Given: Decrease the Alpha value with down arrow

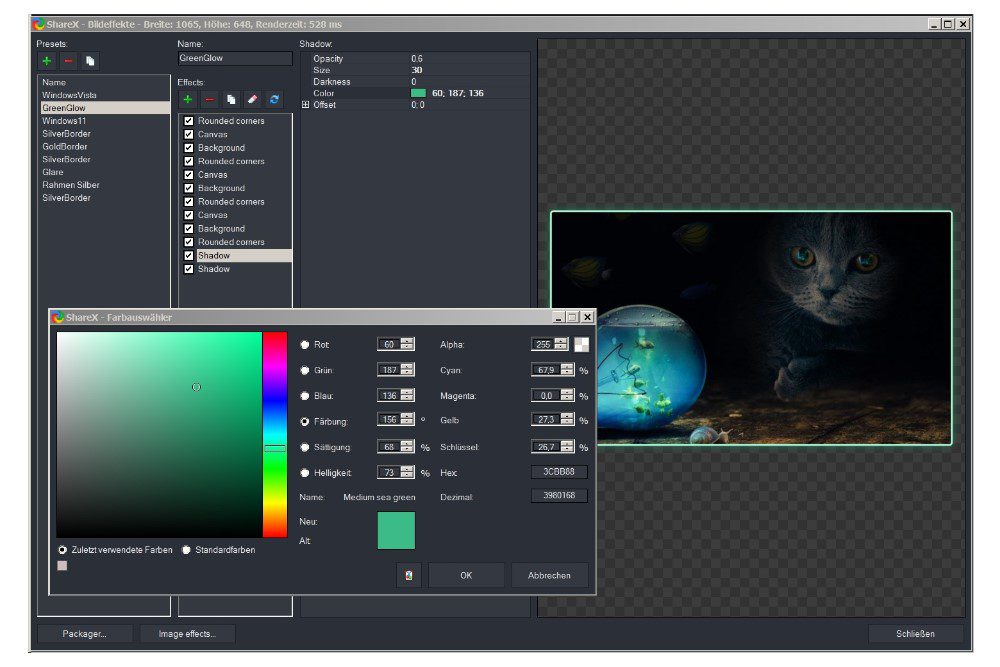Looking at the screenshot, I should (561, 348).
